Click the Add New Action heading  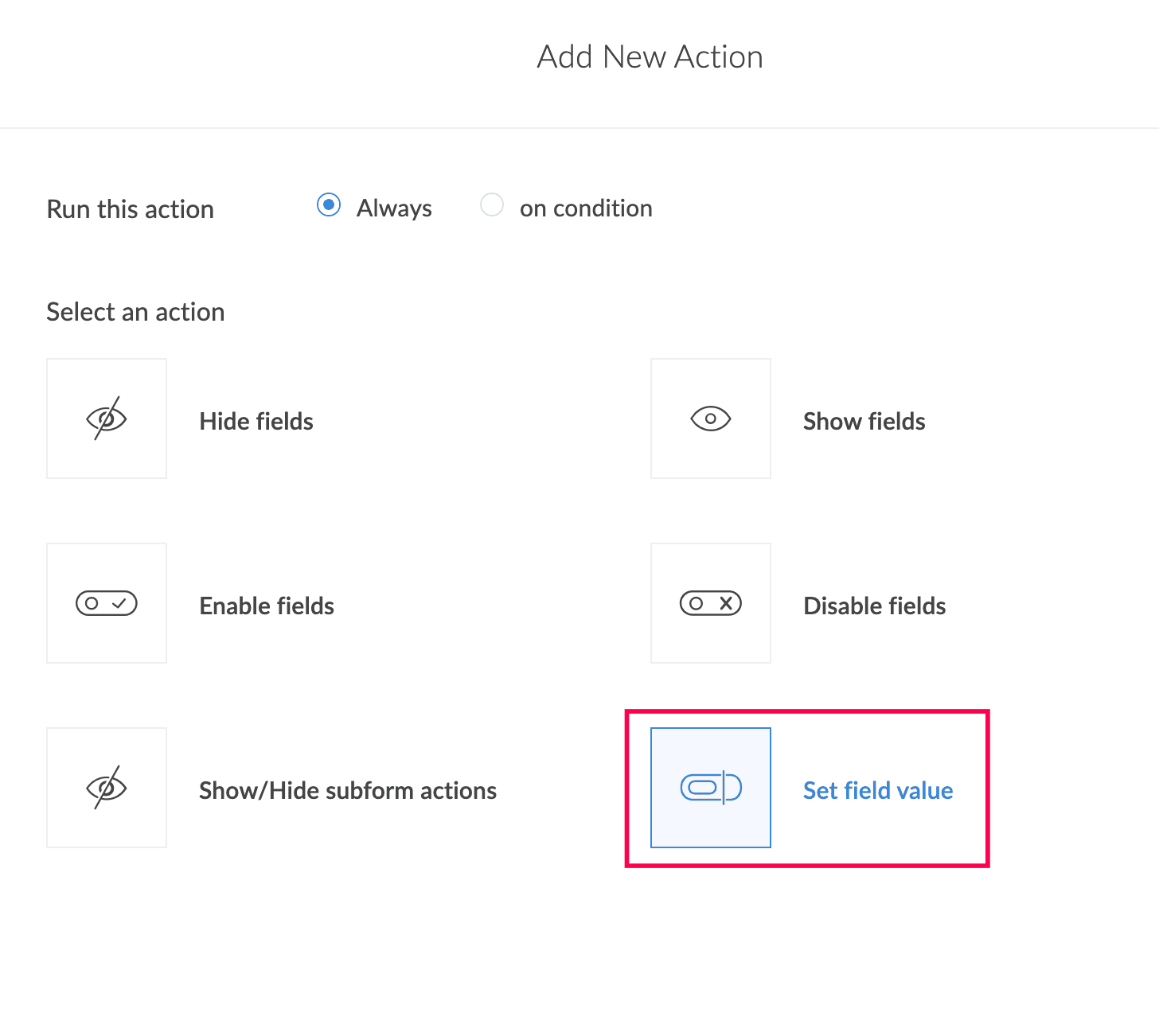(650, 57)
